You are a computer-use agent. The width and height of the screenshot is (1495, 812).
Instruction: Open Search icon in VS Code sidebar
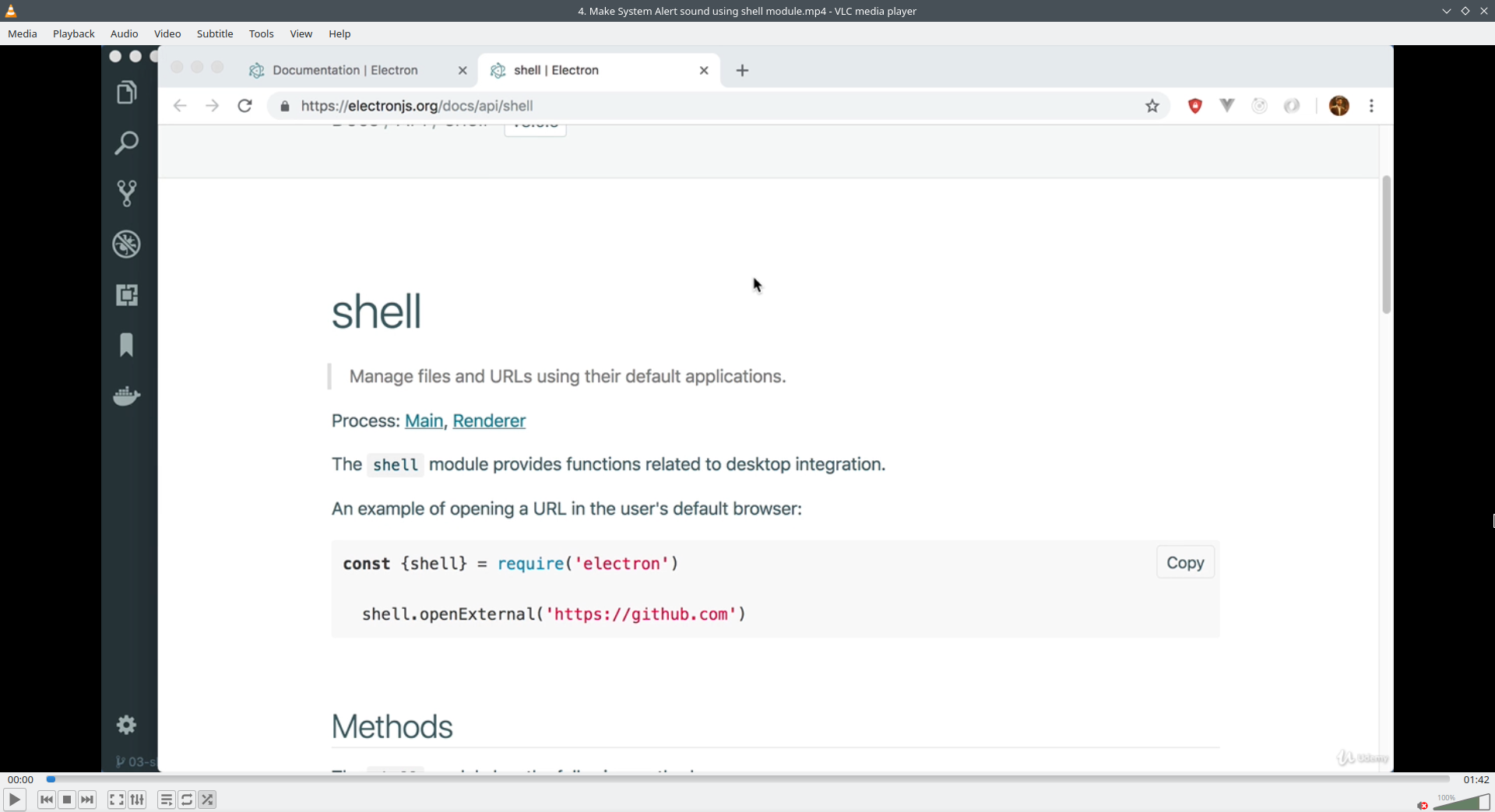click(127, 142)
